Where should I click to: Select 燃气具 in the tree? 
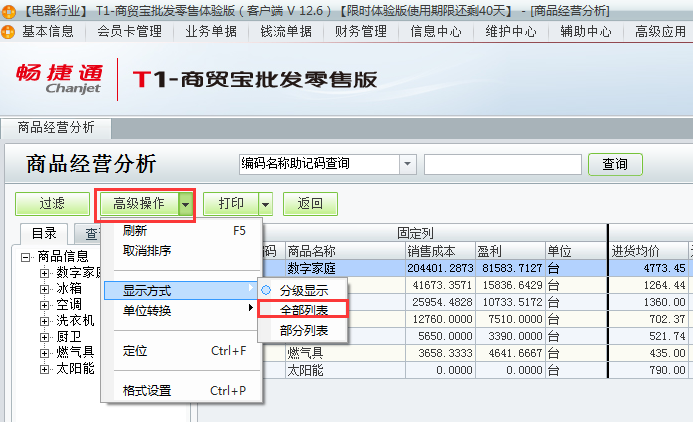pos(75,353)
